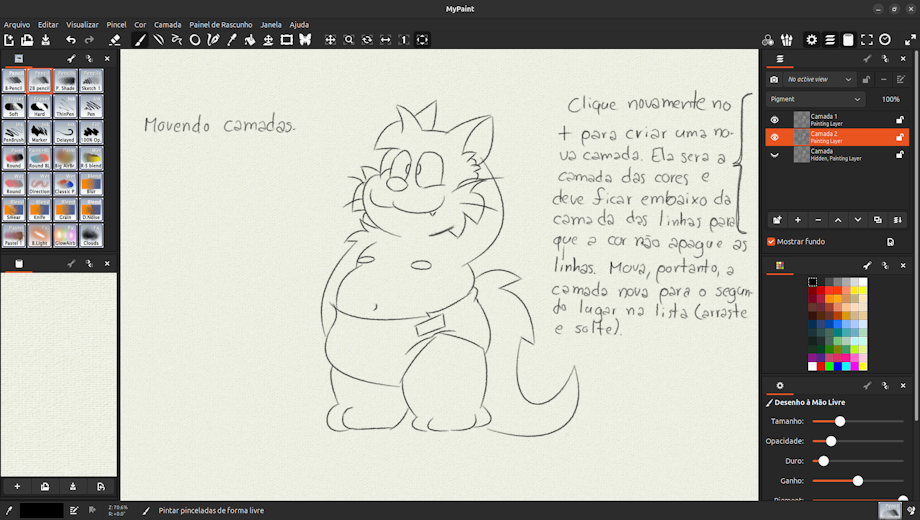Image resolution: width=920 pixels, height=520 pixels.
Task: Toggle the Mostrar fundo checkbox
Action: 771,241
